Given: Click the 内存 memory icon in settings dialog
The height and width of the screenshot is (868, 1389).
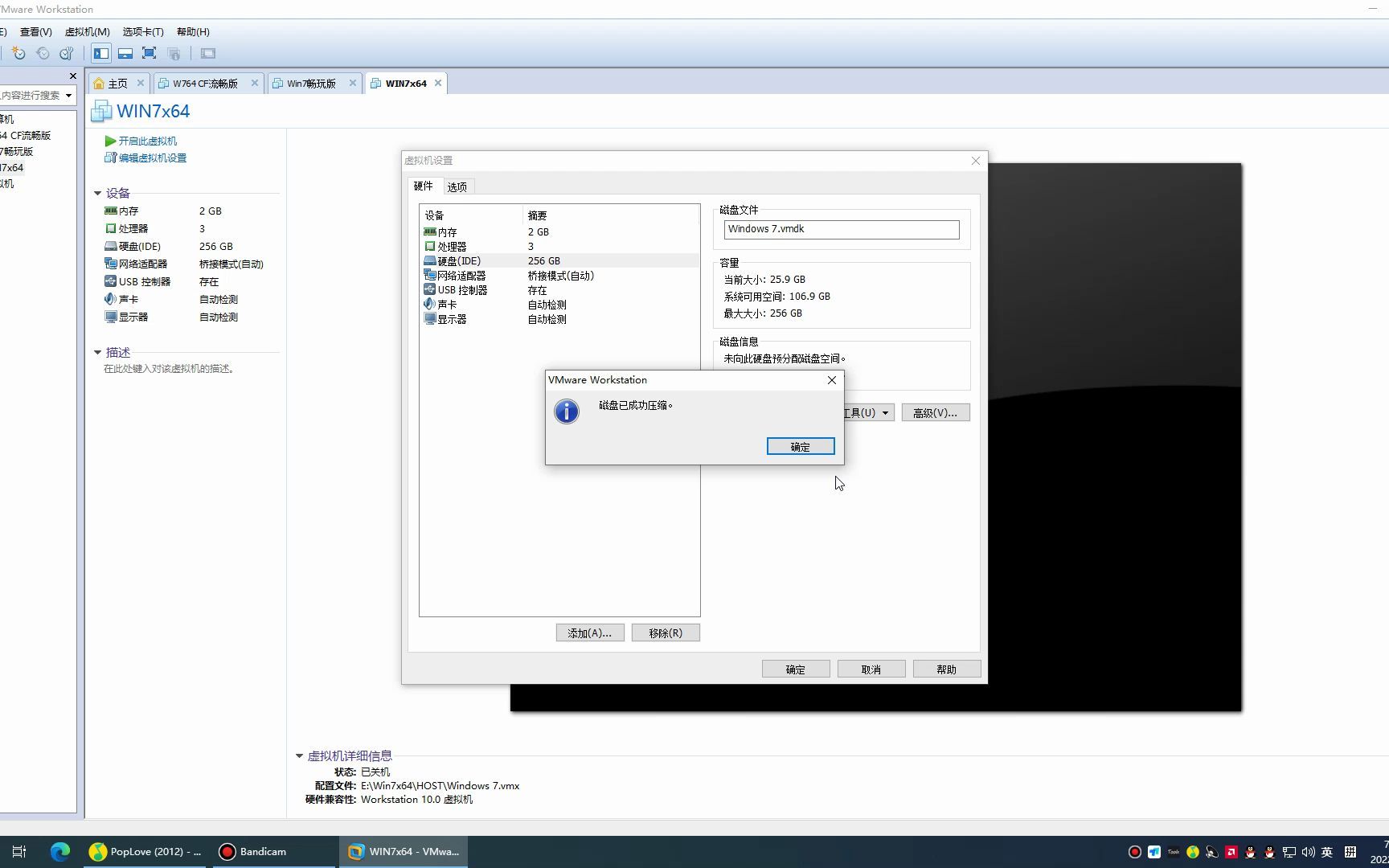Looking at the screenshot, I should (430, 232).
